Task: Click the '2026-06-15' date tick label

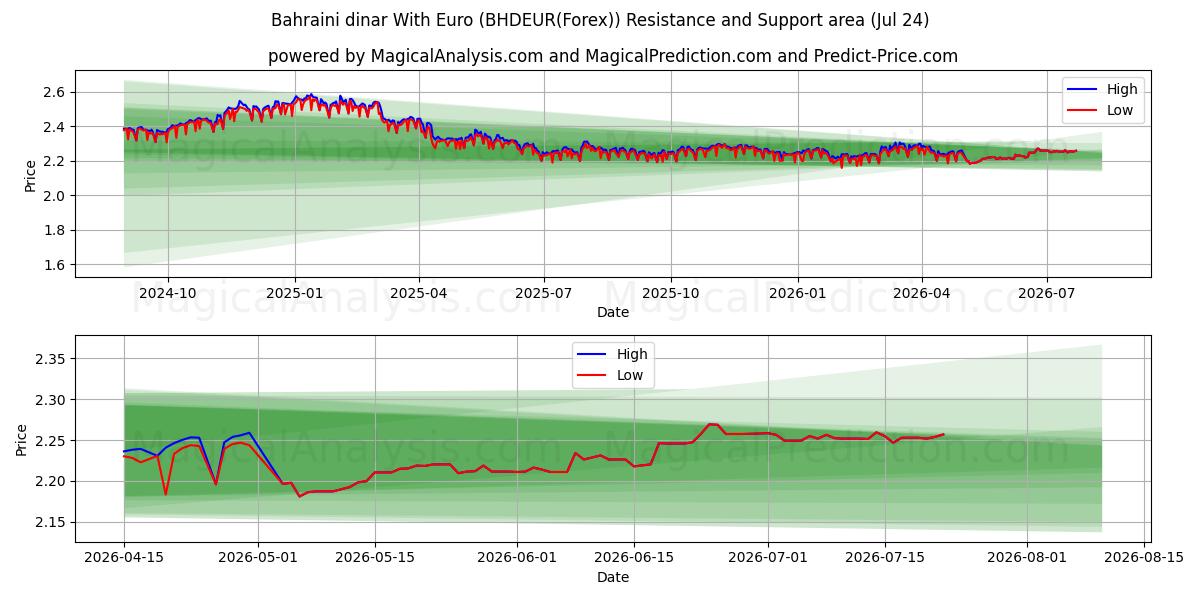Action: [634, 557]
